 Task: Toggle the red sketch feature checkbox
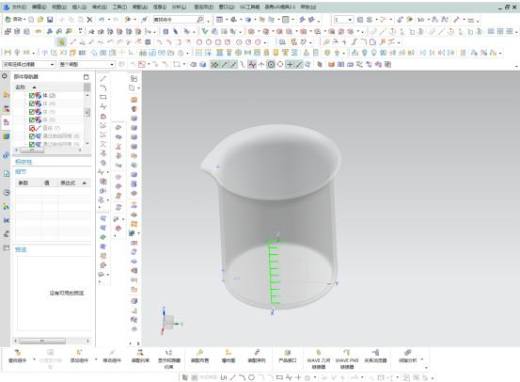32,128
